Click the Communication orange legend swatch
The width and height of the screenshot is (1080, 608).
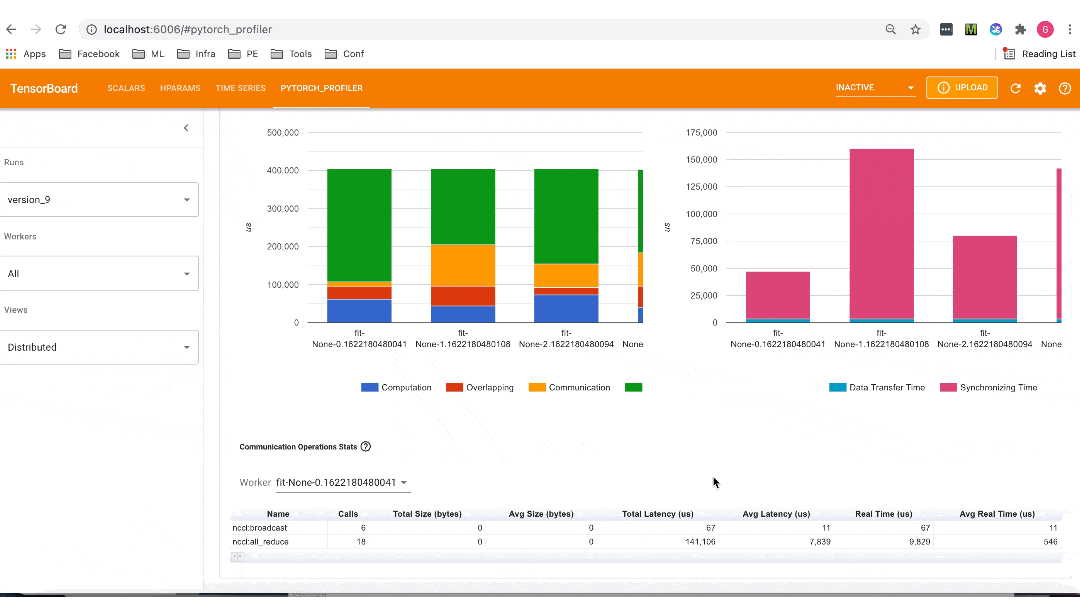tap(536, 387)
